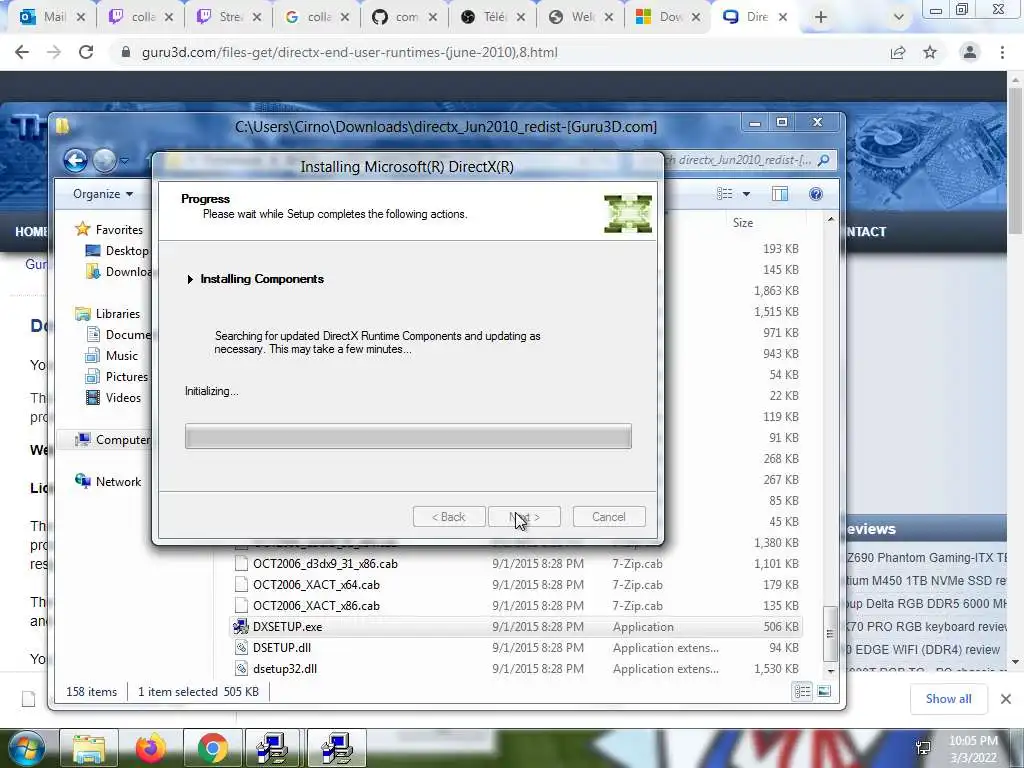
Task: Switch to the Microsoft Download tab
Action: coord(669,17)
